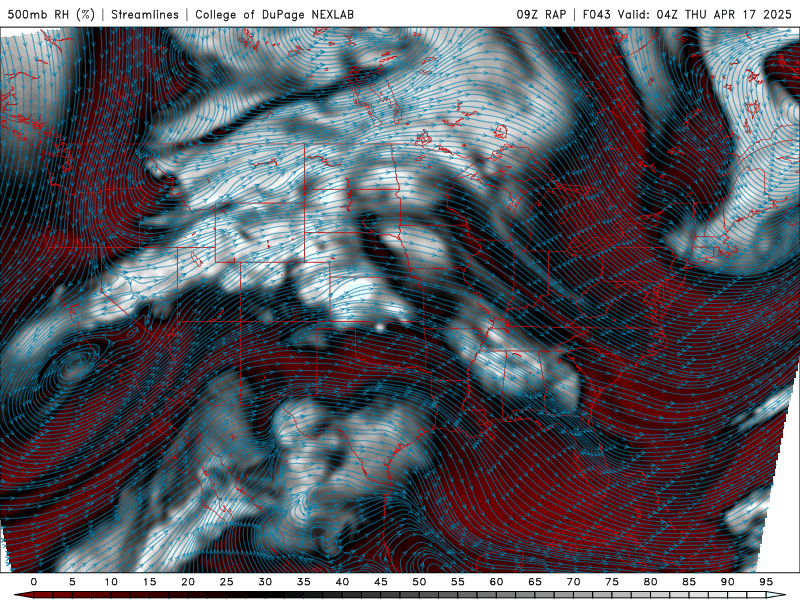
Task: Click the 'Streamlines' label in header
Action: (145, 14)
